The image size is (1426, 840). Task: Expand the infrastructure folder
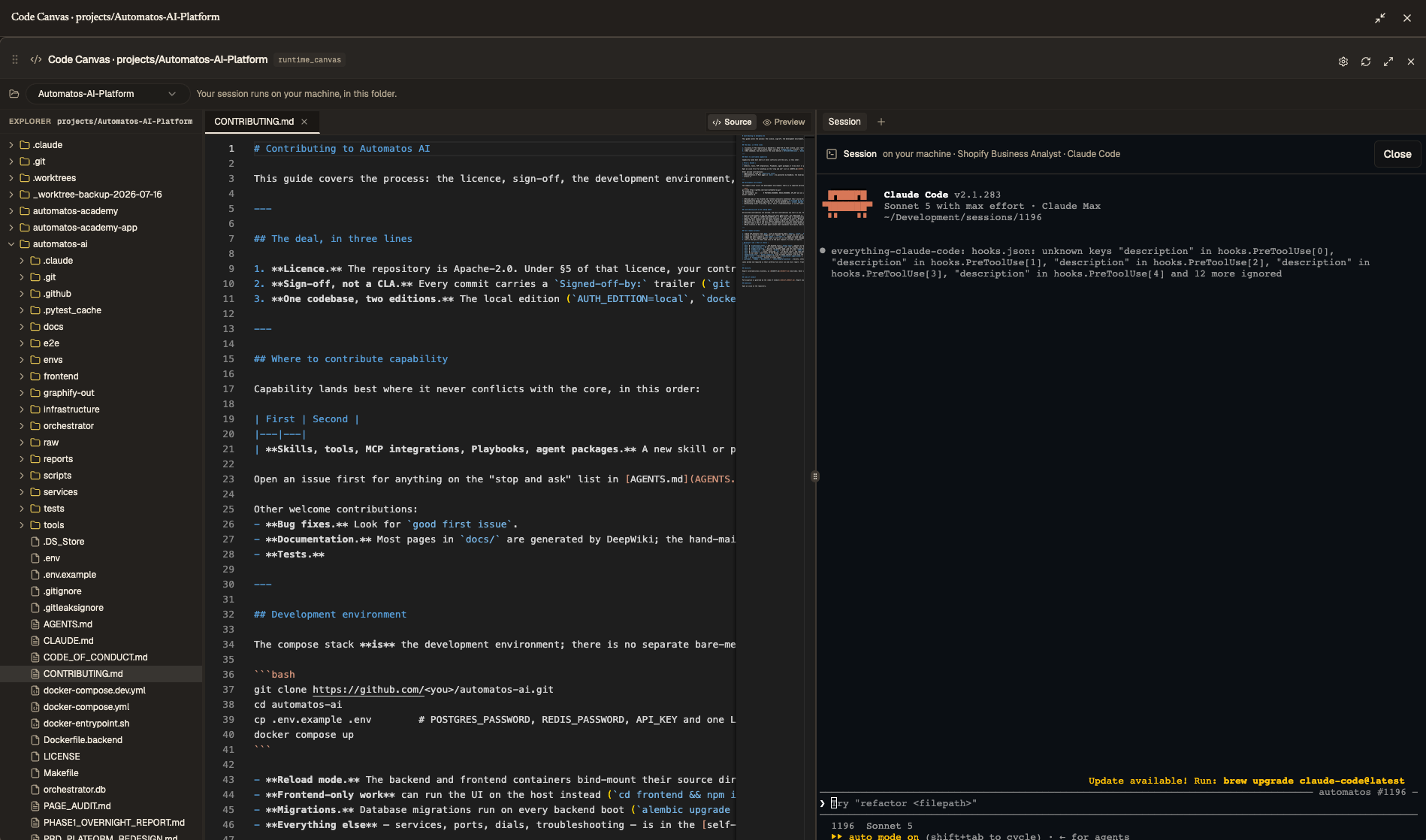pos(101,409)
